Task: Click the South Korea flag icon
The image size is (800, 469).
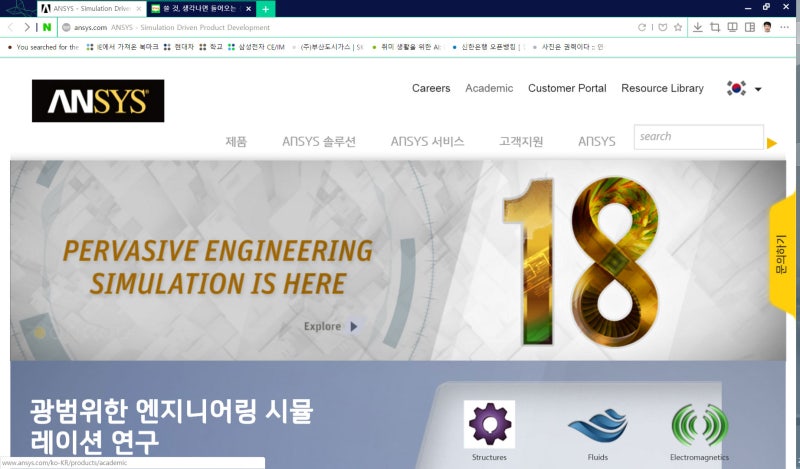Action: pos(736,88)
